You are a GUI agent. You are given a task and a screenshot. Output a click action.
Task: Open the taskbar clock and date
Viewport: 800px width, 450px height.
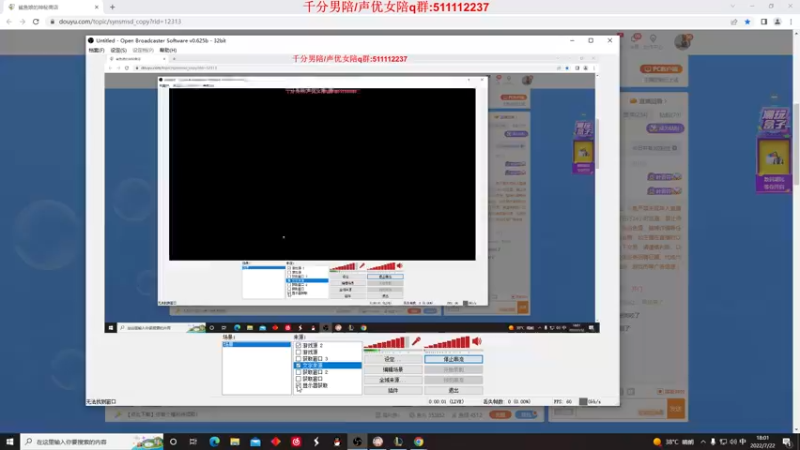pos(763,441)
